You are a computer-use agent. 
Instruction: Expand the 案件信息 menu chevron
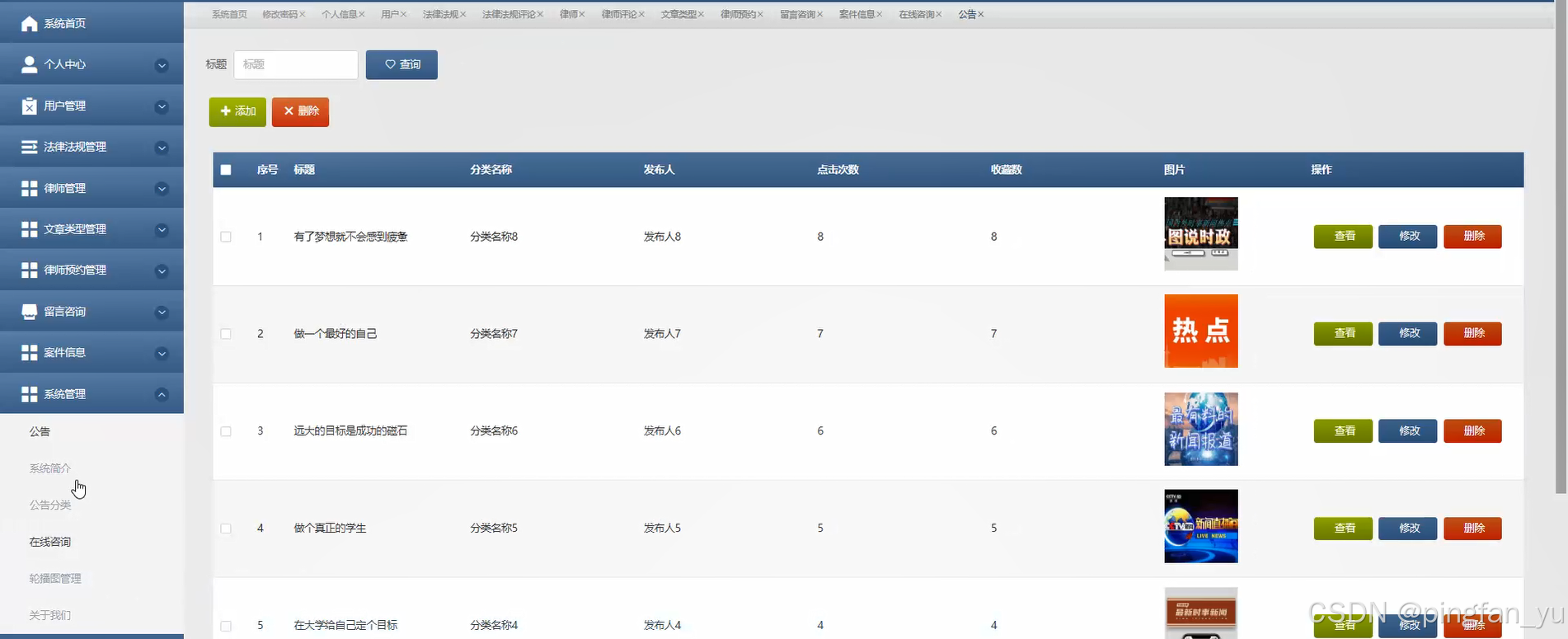(x=162, y=354)
